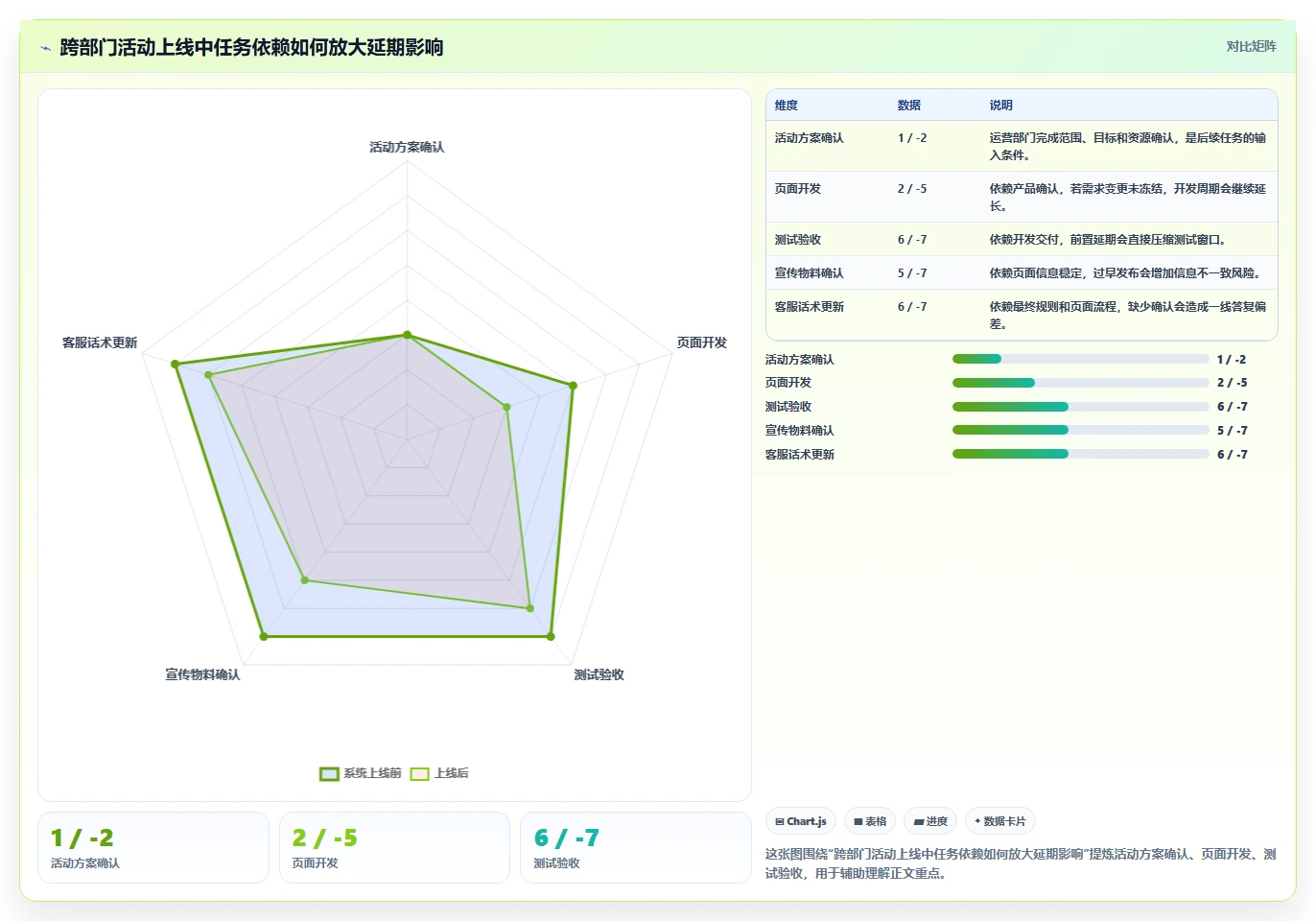Open the 2 / -5 页面开发 summary card

pyautogui.click(x=394, y=848)
